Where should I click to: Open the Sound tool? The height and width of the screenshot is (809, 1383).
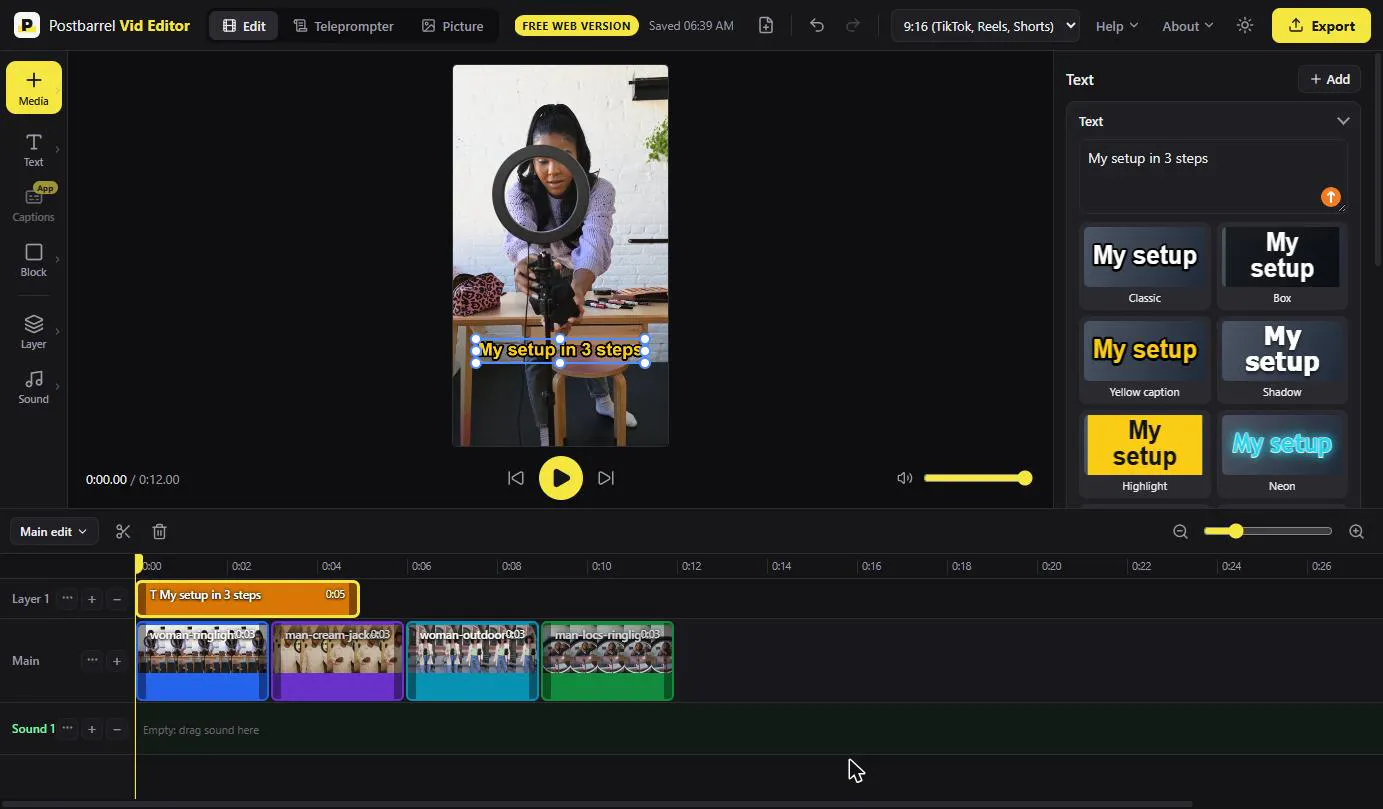click(x=33, y=387)
